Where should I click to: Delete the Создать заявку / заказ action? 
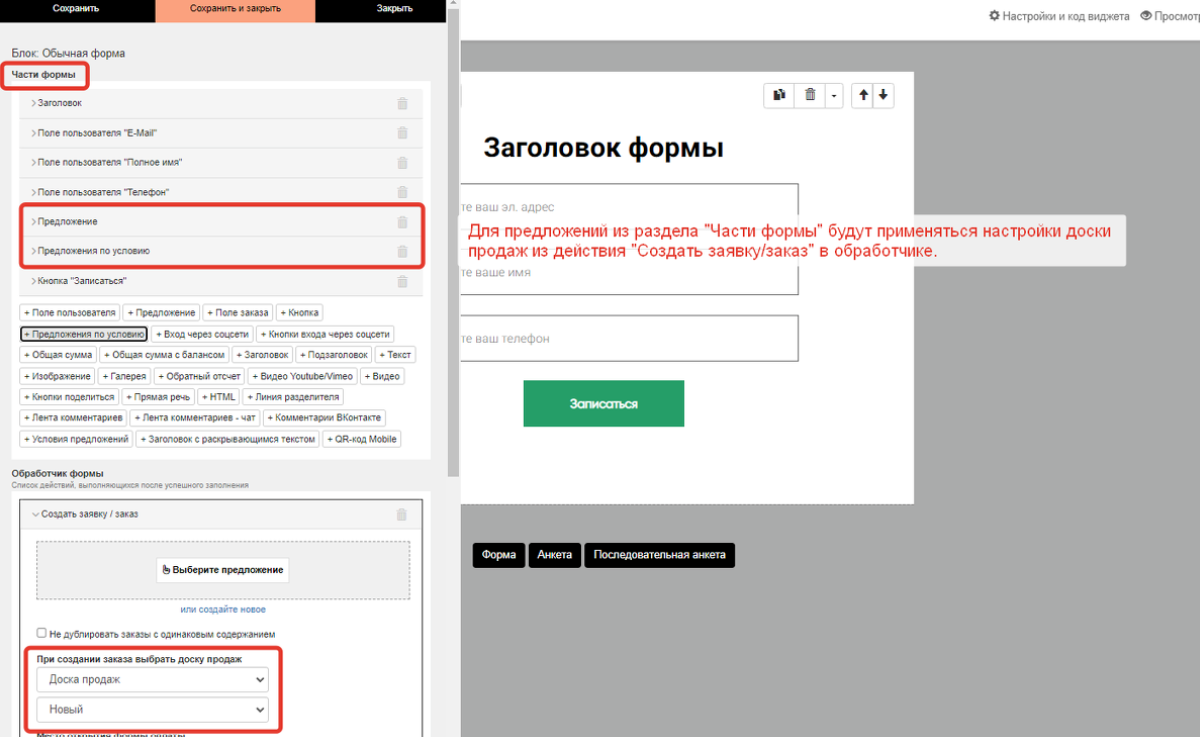pos(402,515)
